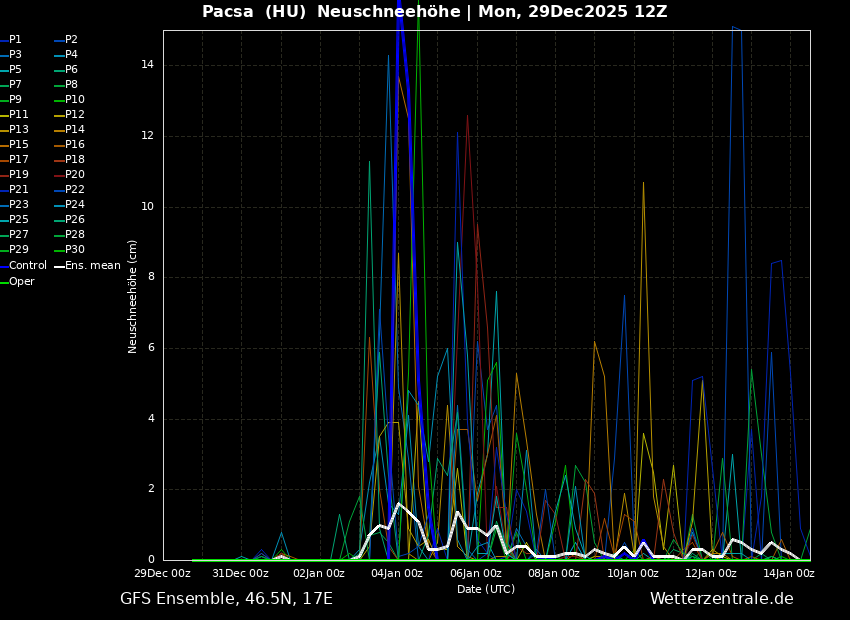Image resolution: width=850 pixels, height=620 pixels.
Task: Click the Wetterzentrale.de watermark text
Action: coord(721,599)
